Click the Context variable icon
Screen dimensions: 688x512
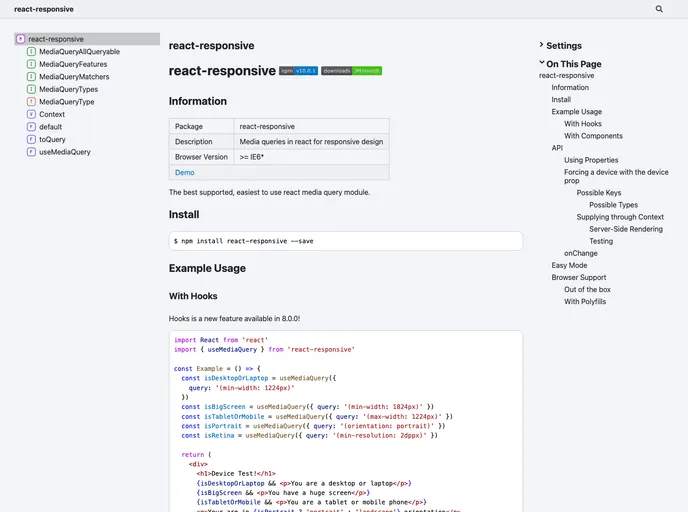(31, 114)
